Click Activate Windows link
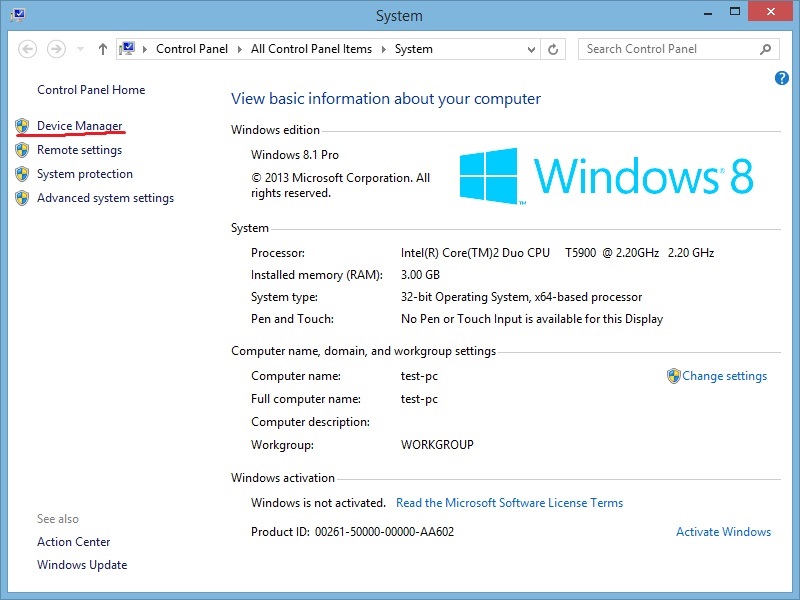 point(723,532)
